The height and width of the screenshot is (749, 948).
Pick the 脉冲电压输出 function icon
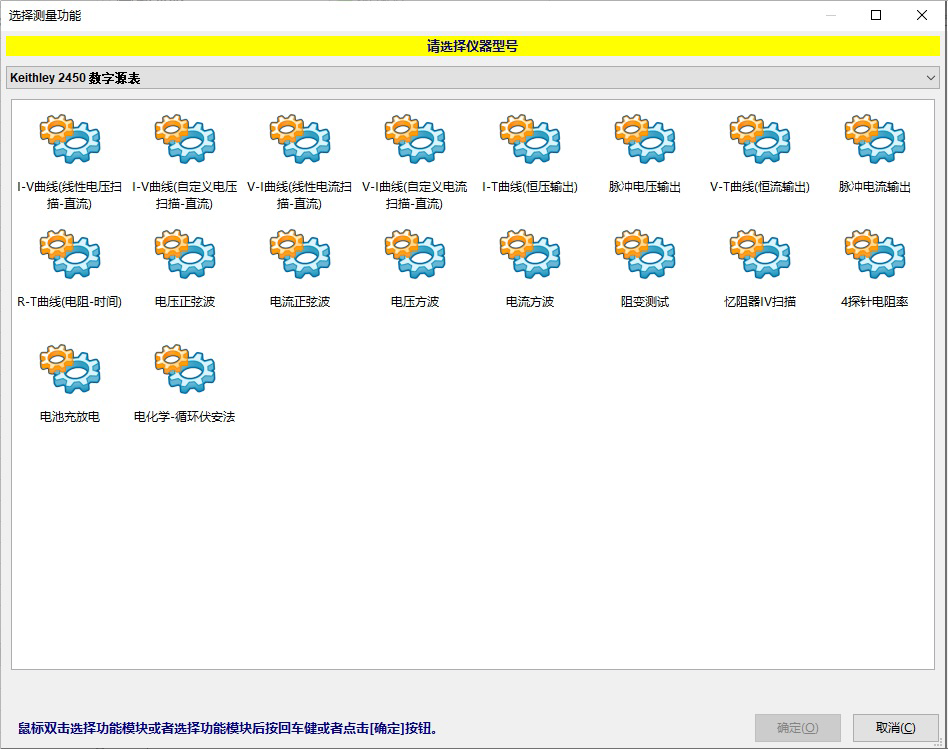(x=645, y=140)
